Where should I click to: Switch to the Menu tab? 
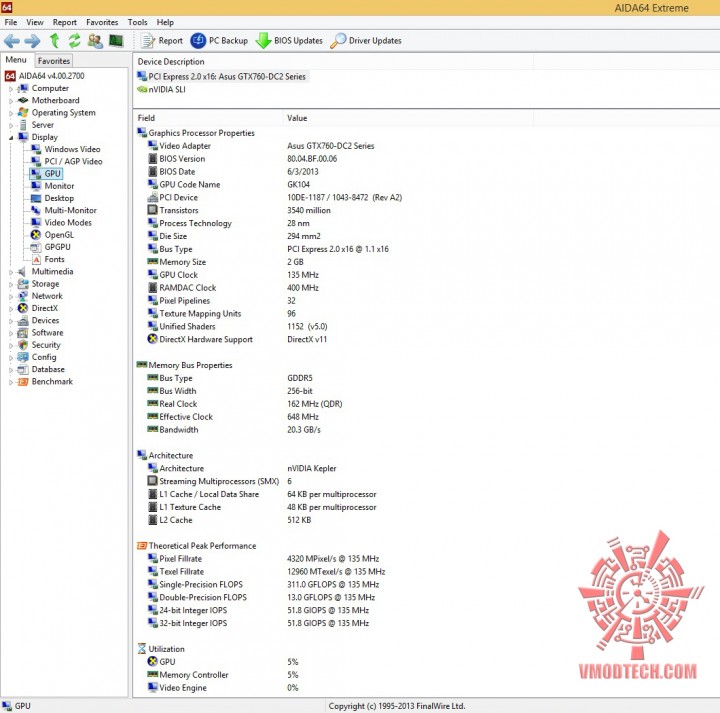pos(16,60)
